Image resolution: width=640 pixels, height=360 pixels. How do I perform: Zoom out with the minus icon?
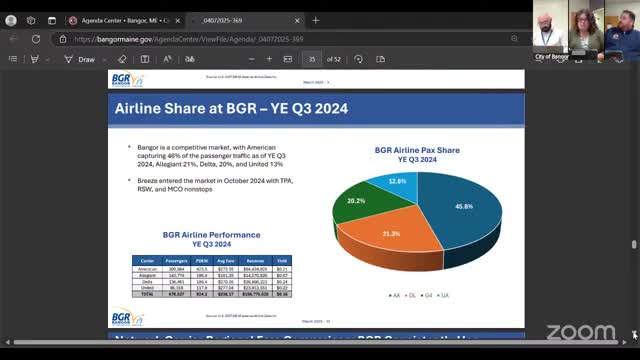point(251,59)
